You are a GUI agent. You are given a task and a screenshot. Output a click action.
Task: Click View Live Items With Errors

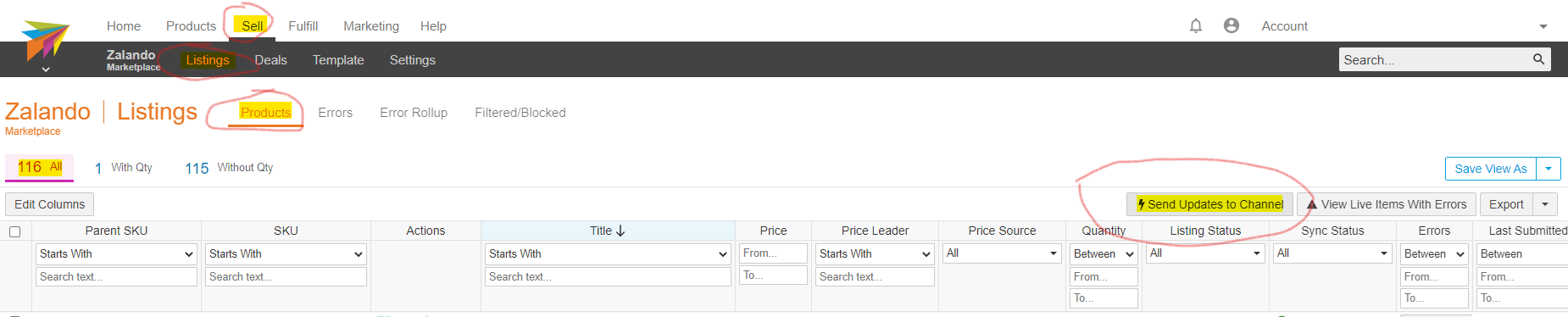[x=1387, y=204]
